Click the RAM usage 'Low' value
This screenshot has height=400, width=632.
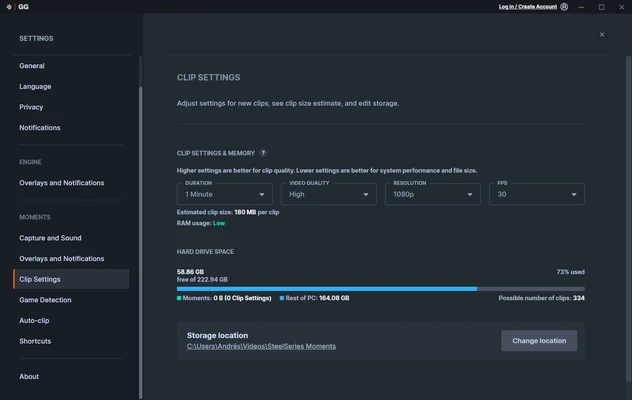coord(219,223)
